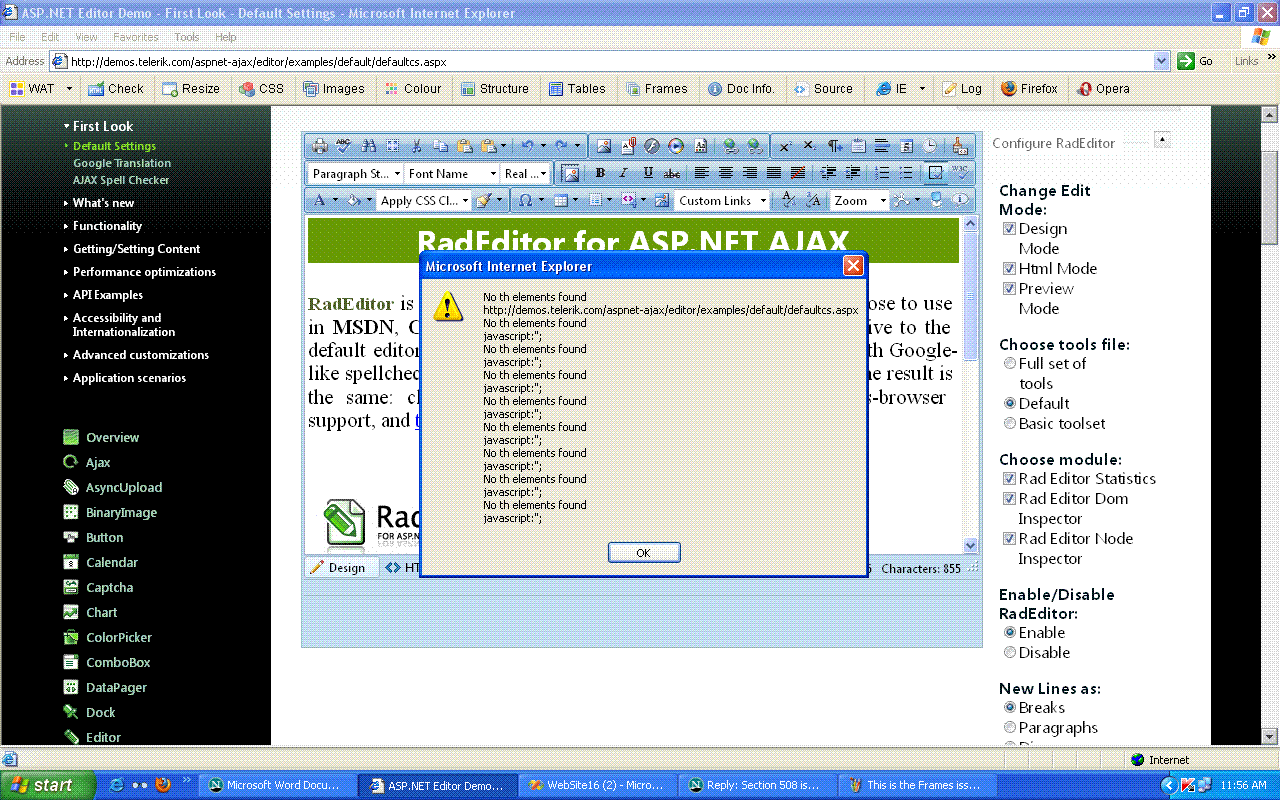Uncheck the Preview Mode checkbox
Viewport: 1280px width, 800px height.
[1010, 289]
